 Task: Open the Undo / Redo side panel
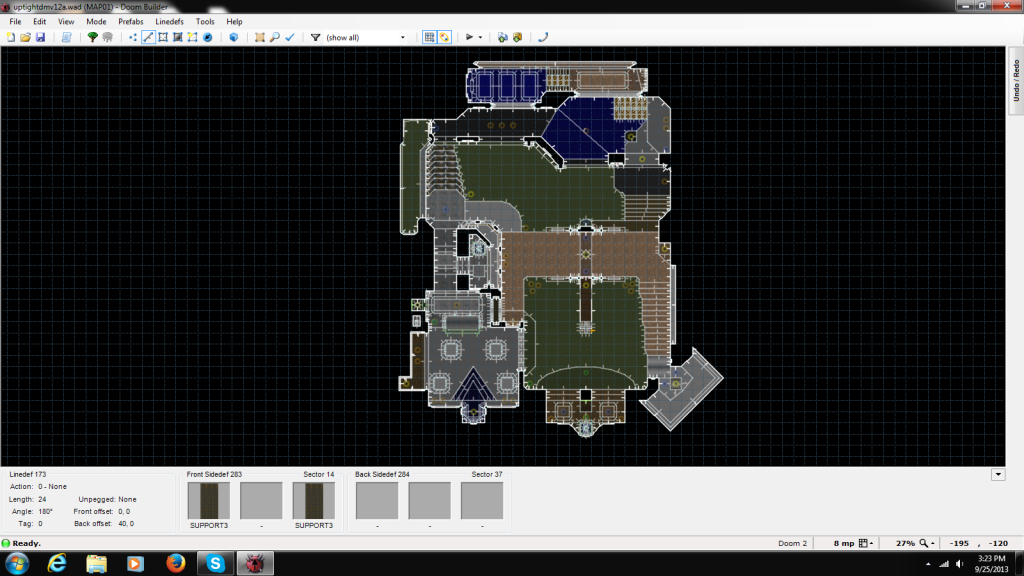(x=1015, y=80)
